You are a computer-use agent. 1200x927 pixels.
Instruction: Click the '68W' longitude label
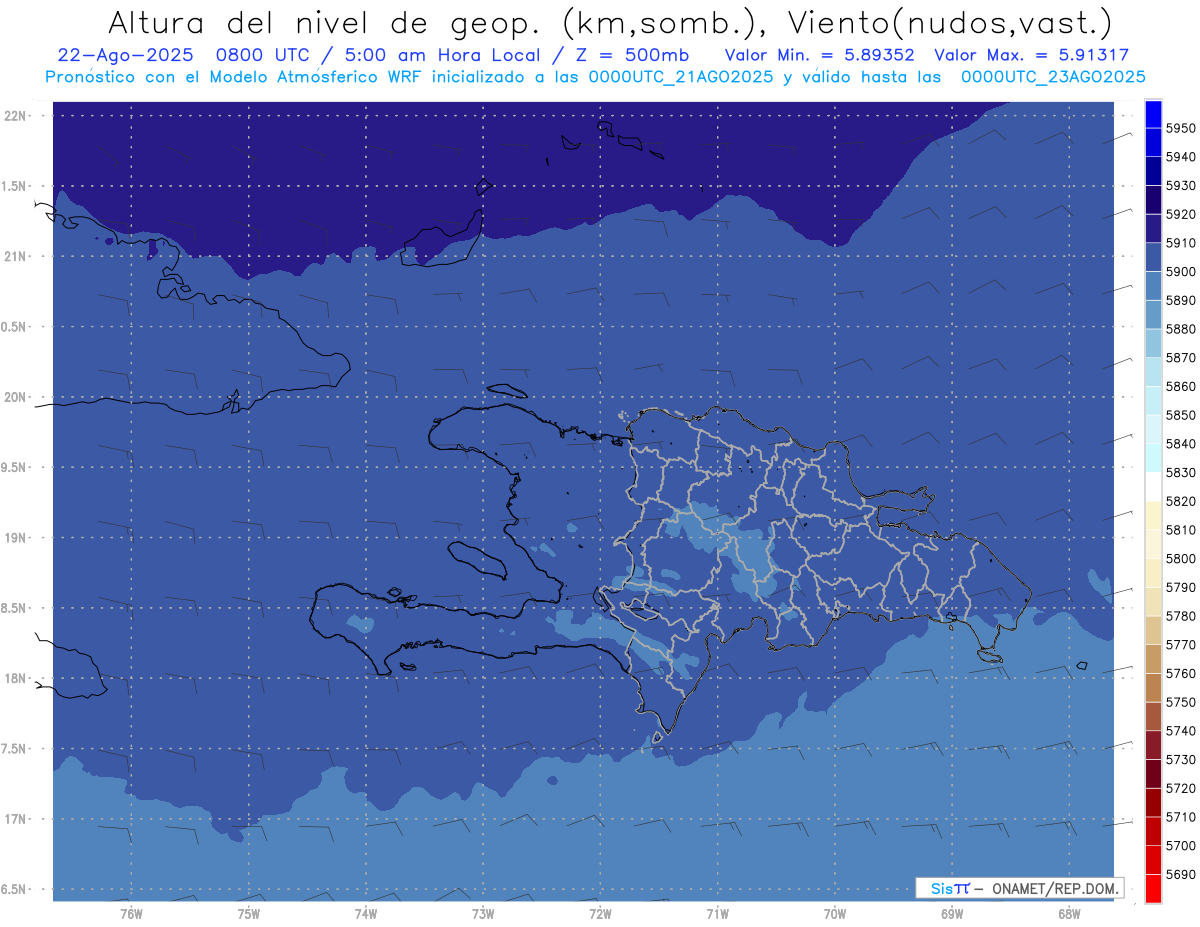point(1069,914)
